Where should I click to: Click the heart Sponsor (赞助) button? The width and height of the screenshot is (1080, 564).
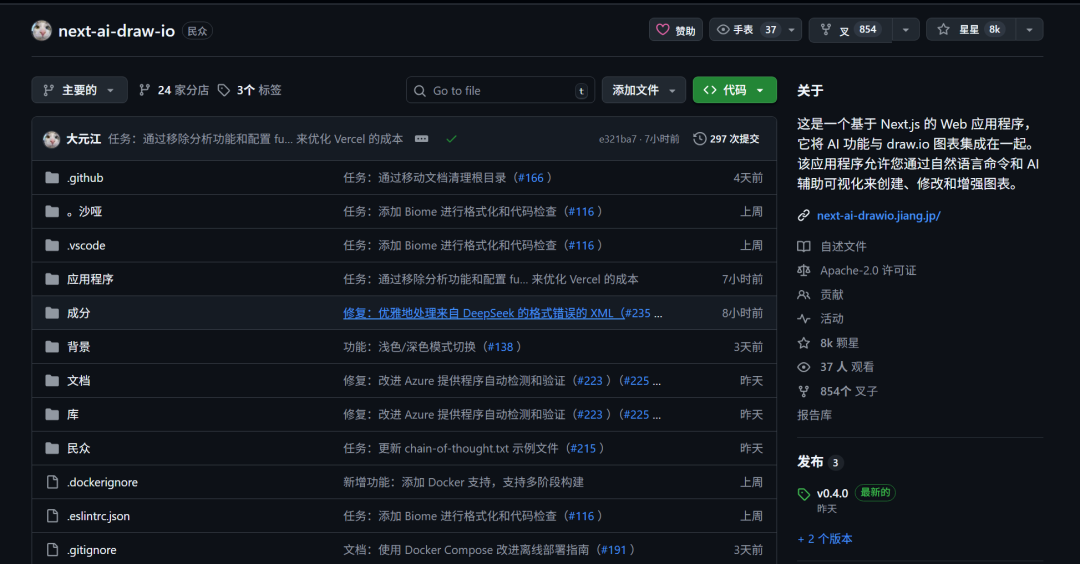(x=676, y=30)
